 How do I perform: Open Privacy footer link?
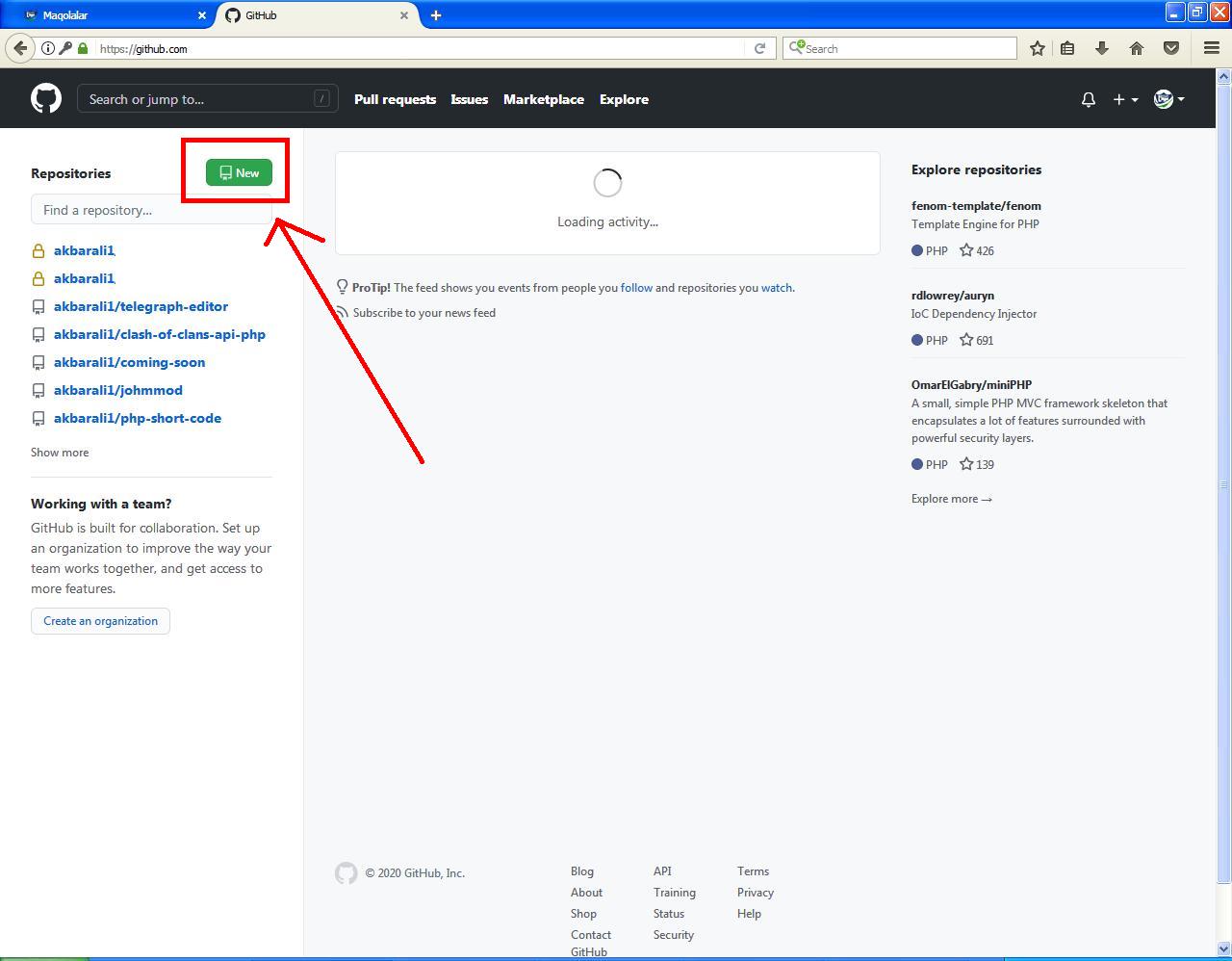click(756, 893)
